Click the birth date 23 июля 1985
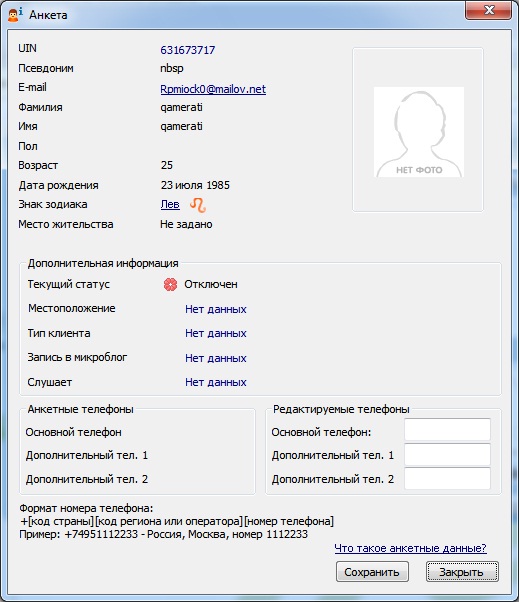519x602 pixels. pyautogui.click(x=195, y=185)
